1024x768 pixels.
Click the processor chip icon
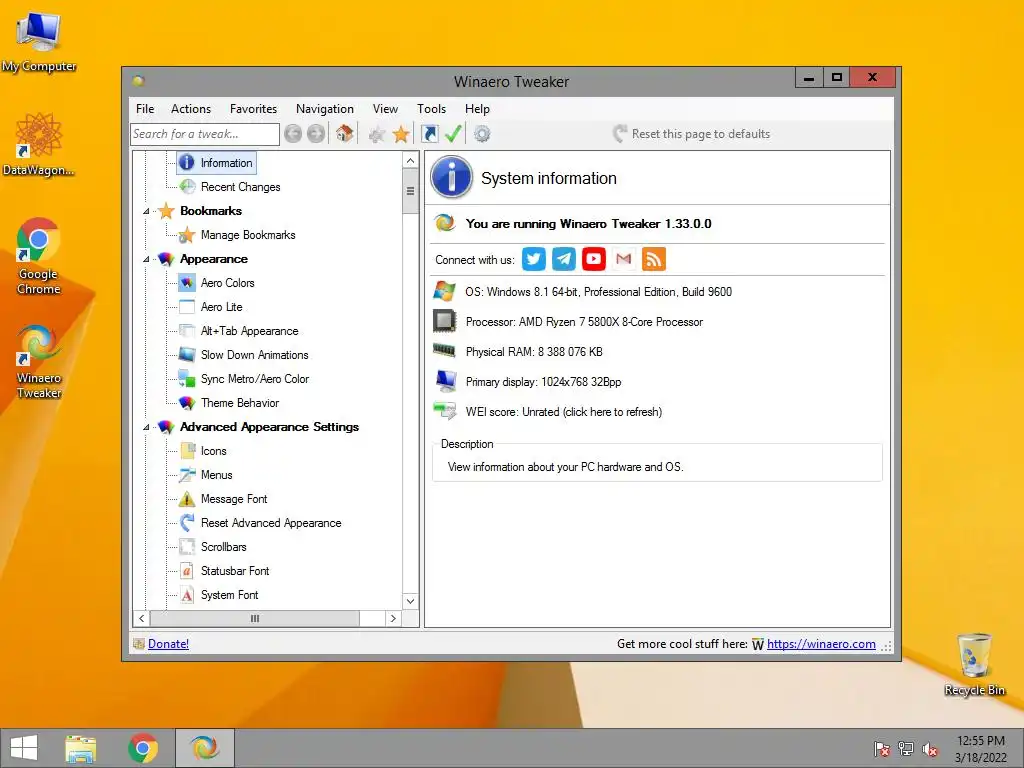point(445,321)
